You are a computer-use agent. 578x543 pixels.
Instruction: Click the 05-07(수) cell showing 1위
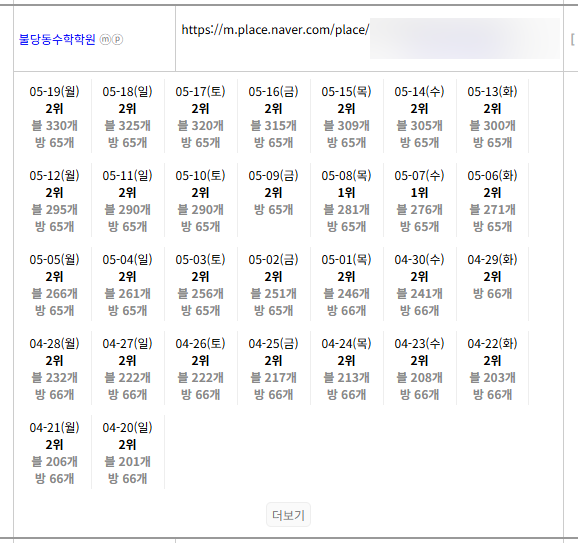tap(419, 201)
